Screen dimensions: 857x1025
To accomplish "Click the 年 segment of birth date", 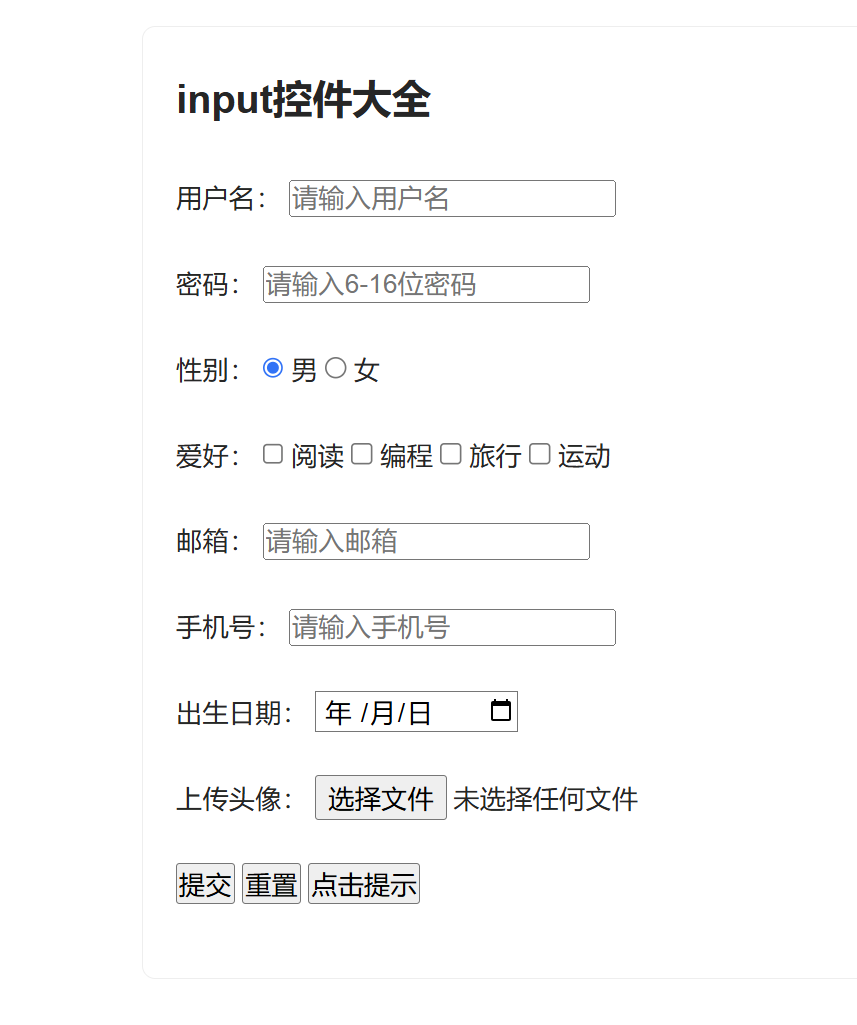I will point(338,713).
